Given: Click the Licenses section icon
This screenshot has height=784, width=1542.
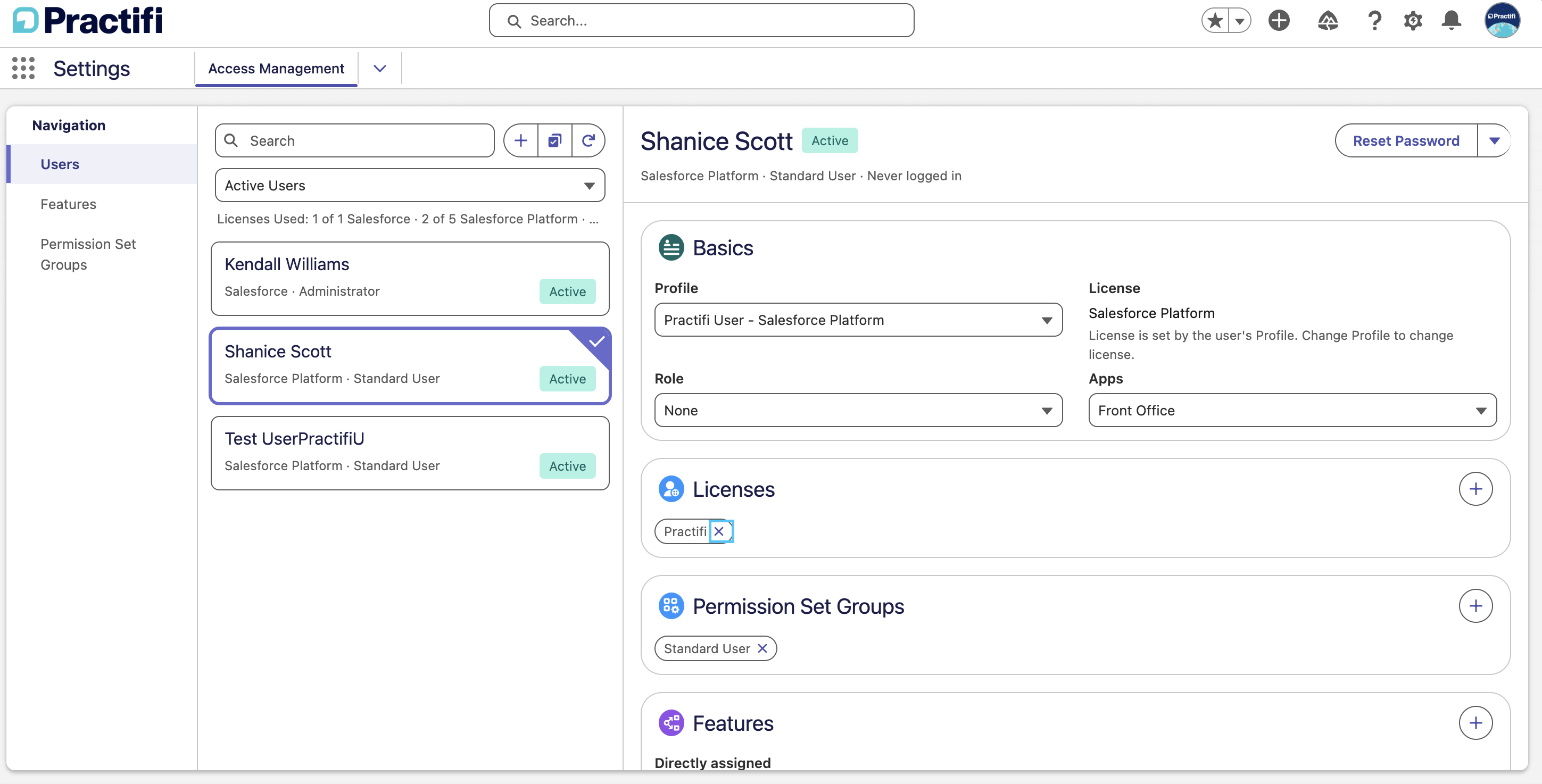Looking at the screenshot, I should click(x=671, y=489).
